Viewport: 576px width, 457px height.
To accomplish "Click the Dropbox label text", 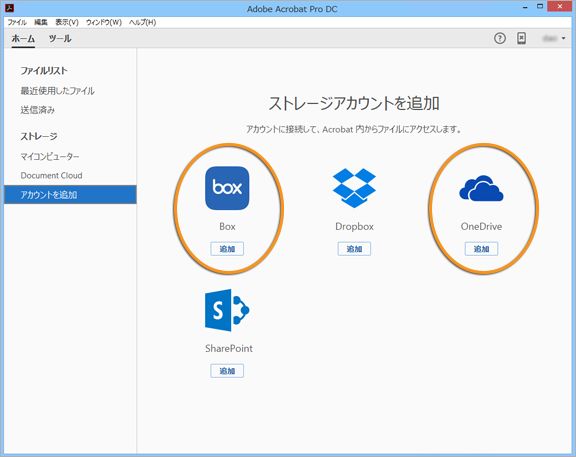I will pyautogui.click(x=354, y=226).
